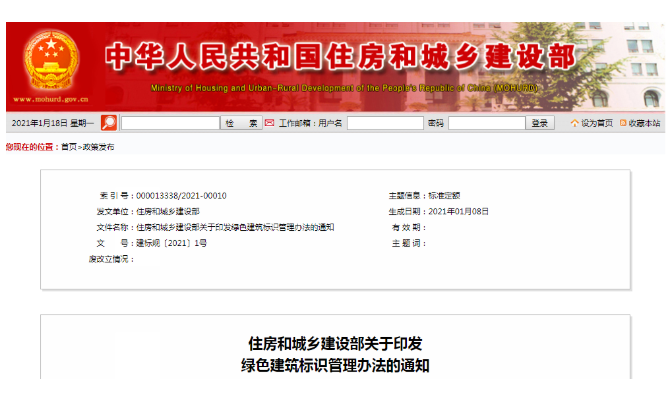Click the 设为首页 link

pos(597,123)
